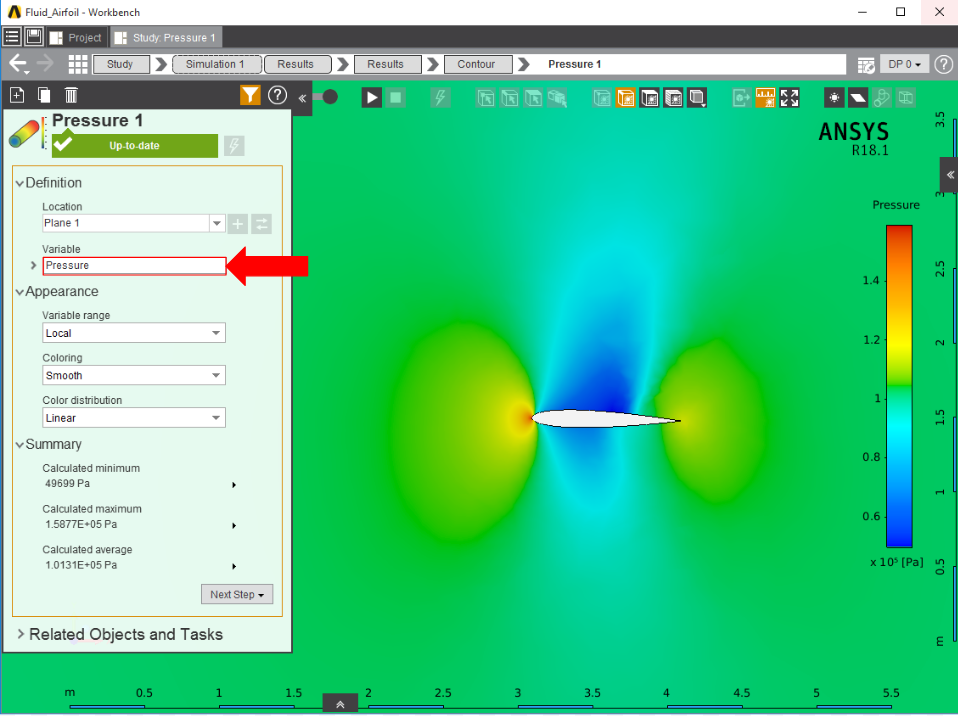Collapse the left panel with double chevron
The width and height of the screenshot is (958, 716).
click(302, 98)
